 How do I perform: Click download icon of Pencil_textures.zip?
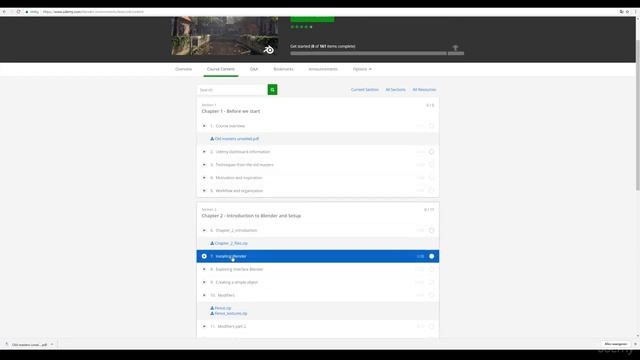pos(212,313)
